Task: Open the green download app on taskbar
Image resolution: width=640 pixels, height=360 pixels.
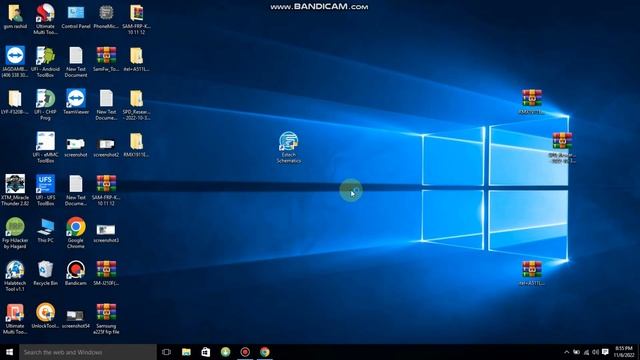Action: pyautogui.click(x=225, y=352)
